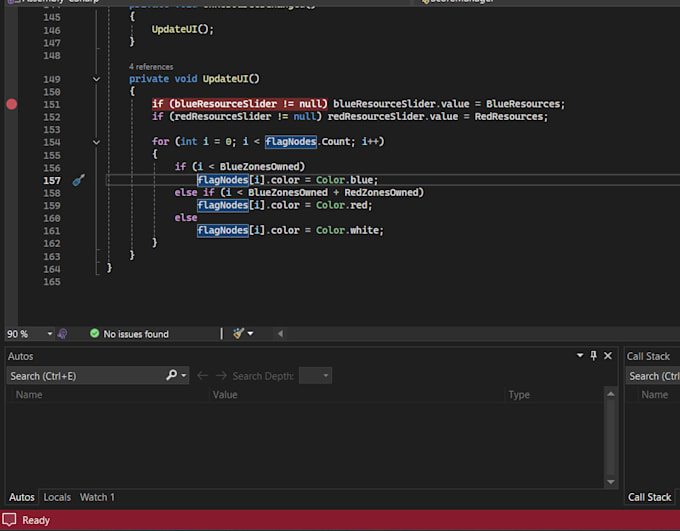Switch to the Watch 1 tab

tap(97, 497)
